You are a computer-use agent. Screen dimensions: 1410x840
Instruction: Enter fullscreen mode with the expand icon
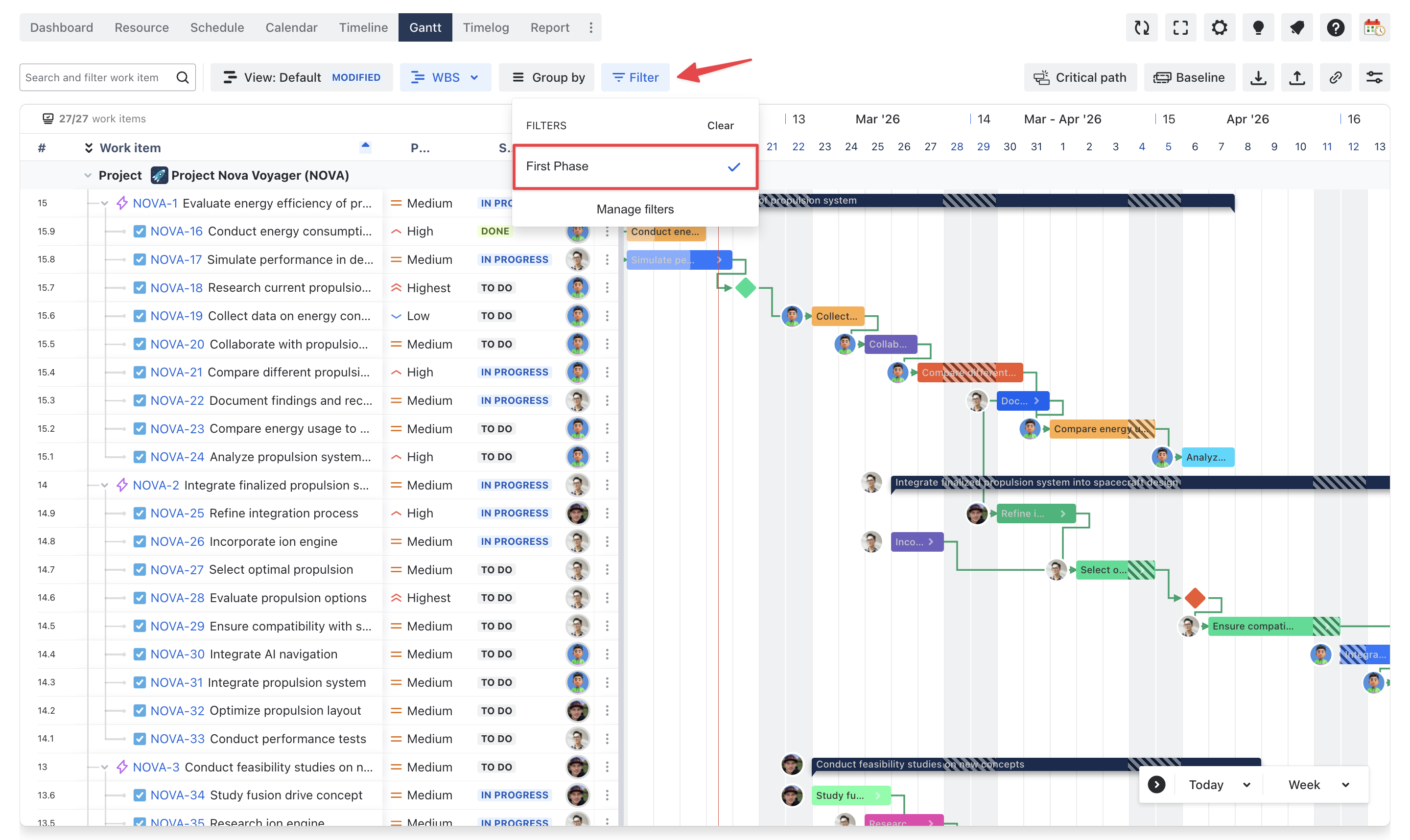pyautogui.click(x=1181, y=27)
